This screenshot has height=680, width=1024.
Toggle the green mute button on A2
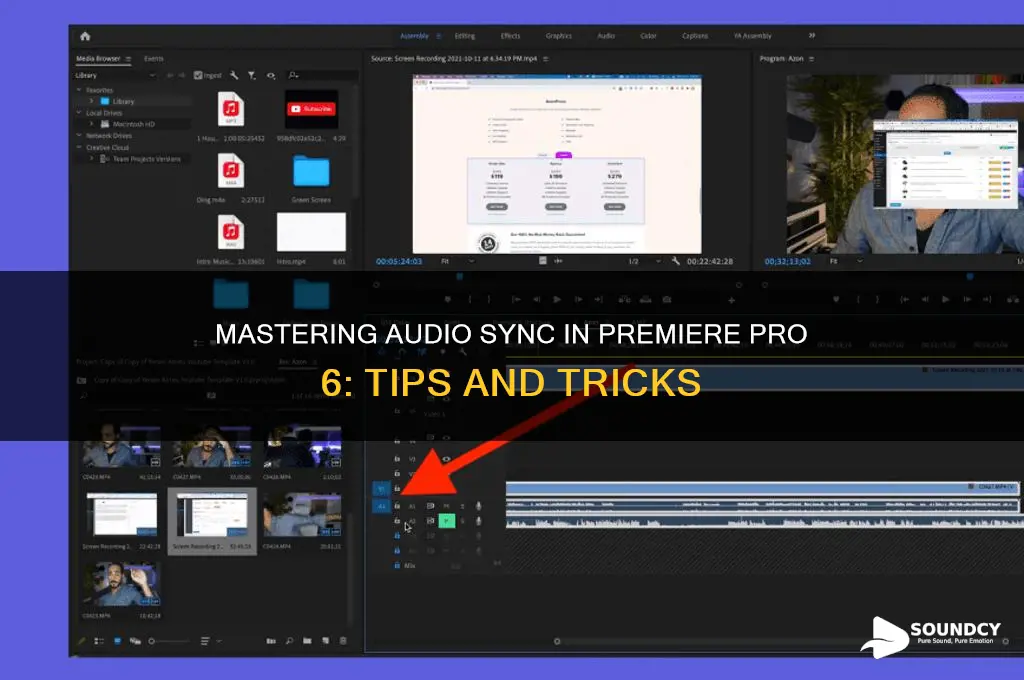447,521
